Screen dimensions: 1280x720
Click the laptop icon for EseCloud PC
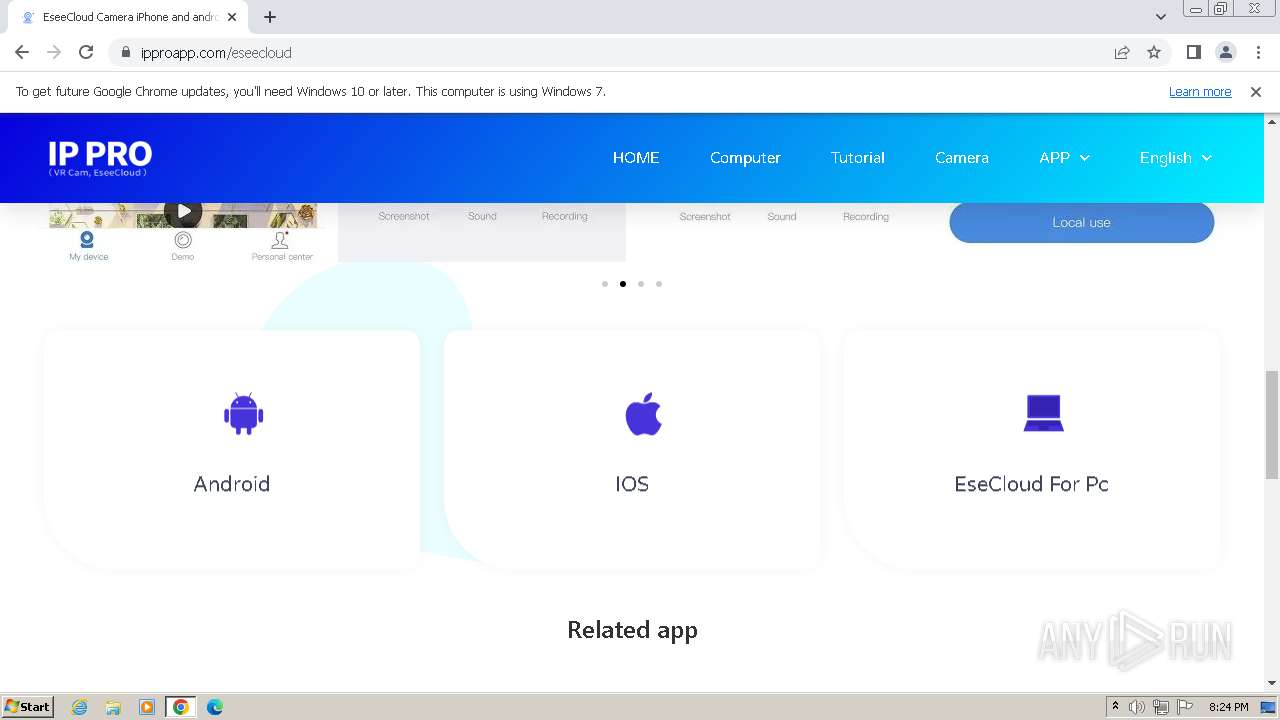[1043, 413]
